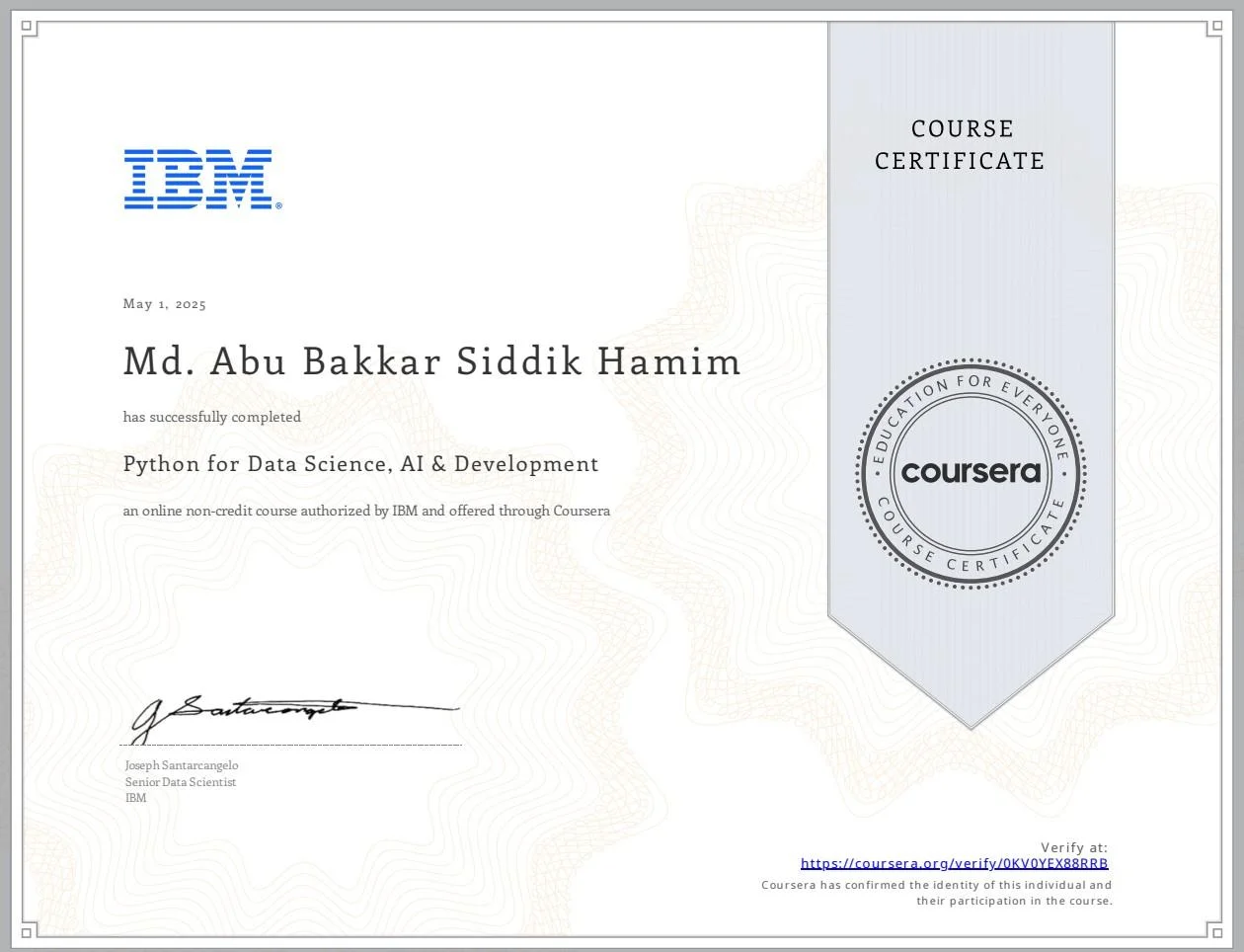Click the has successfully completed text

(x=211, y=417)
